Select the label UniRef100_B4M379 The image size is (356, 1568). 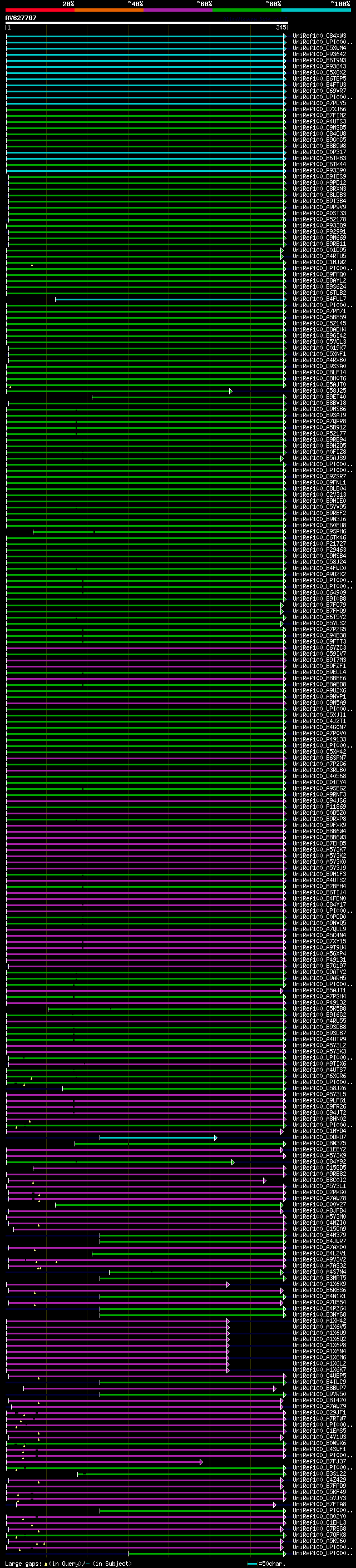(319, 1235)
